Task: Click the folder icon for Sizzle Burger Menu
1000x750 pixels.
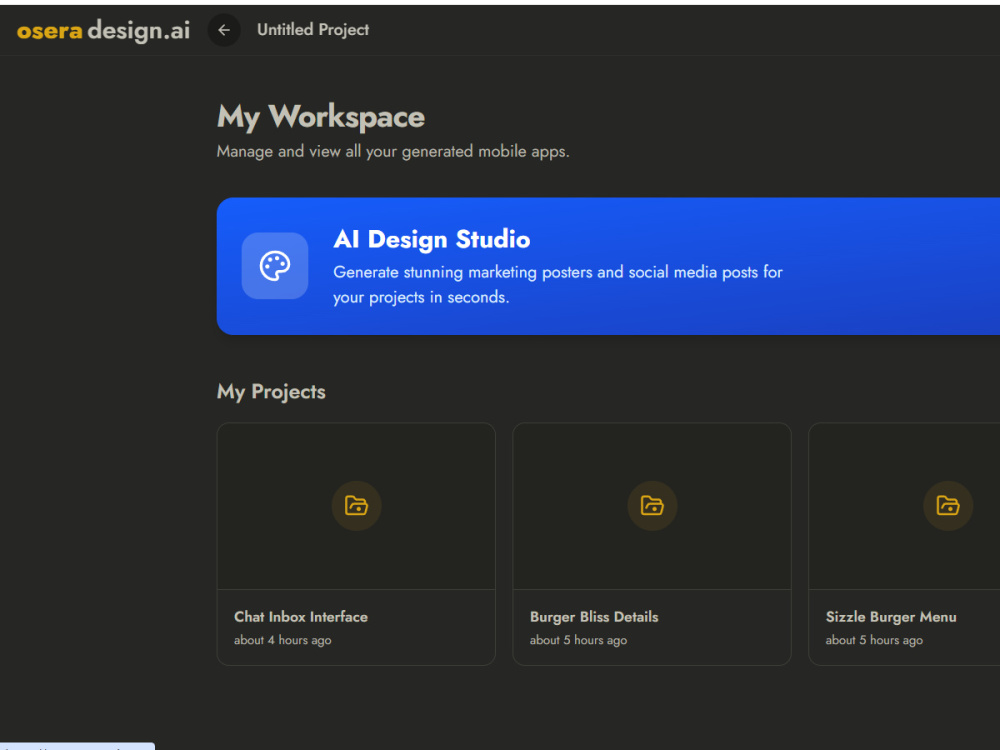Action: [x=948, y=506]
